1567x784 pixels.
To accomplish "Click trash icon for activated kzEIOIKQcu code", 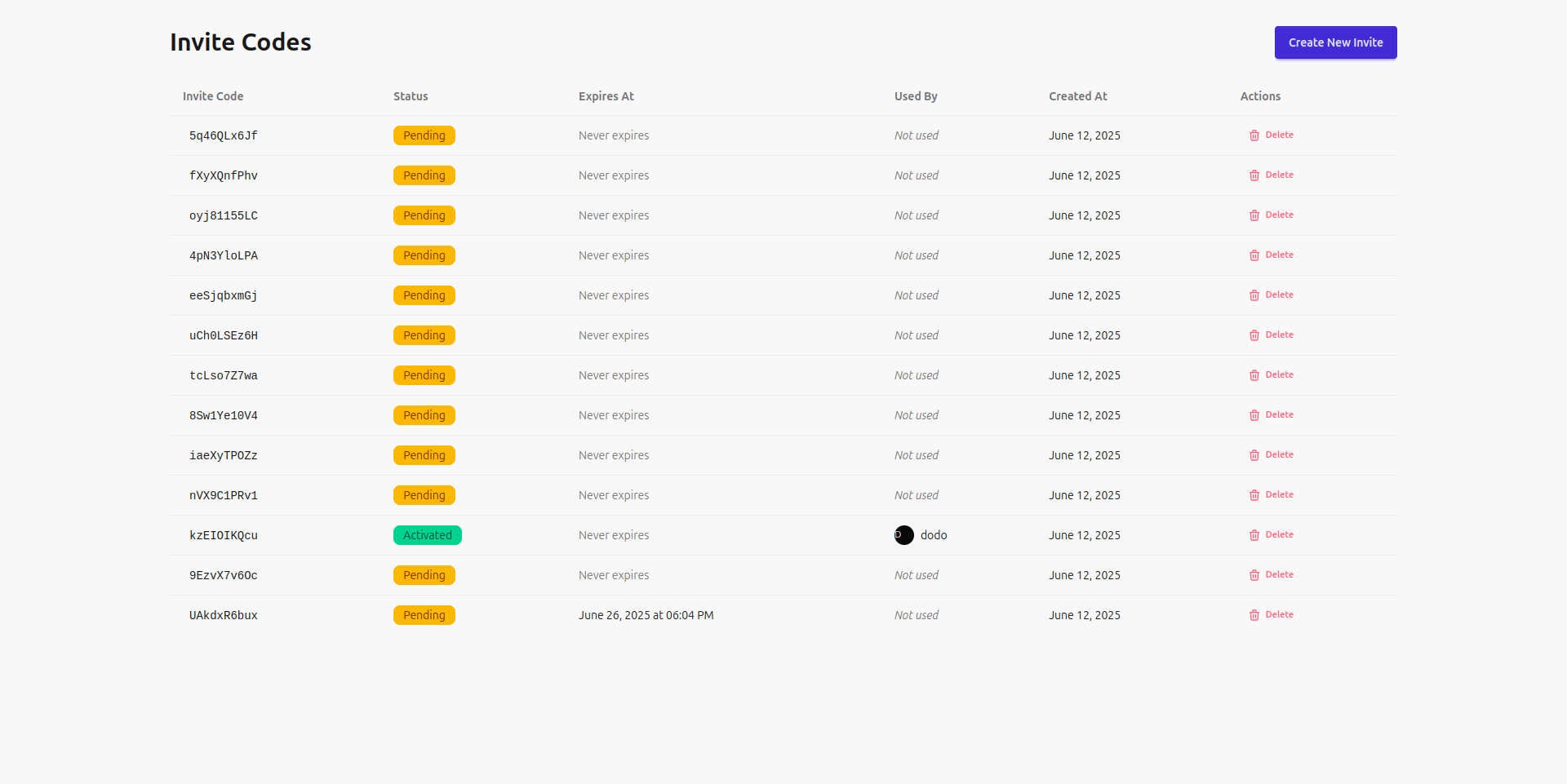I will click(x=1254, y=535).
